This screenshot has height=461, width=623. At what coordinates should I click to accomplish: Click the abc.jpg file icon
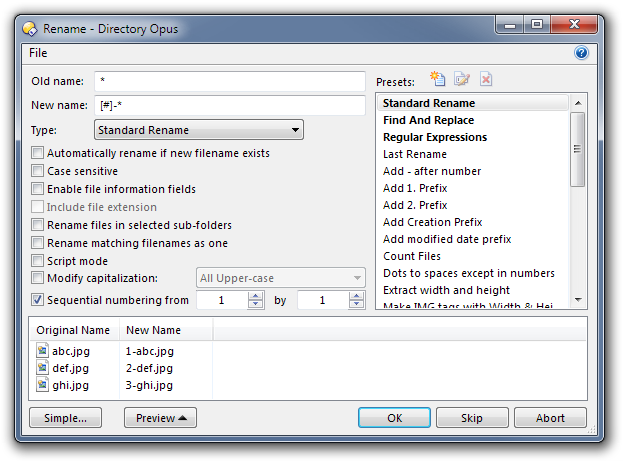pos(42,351)
